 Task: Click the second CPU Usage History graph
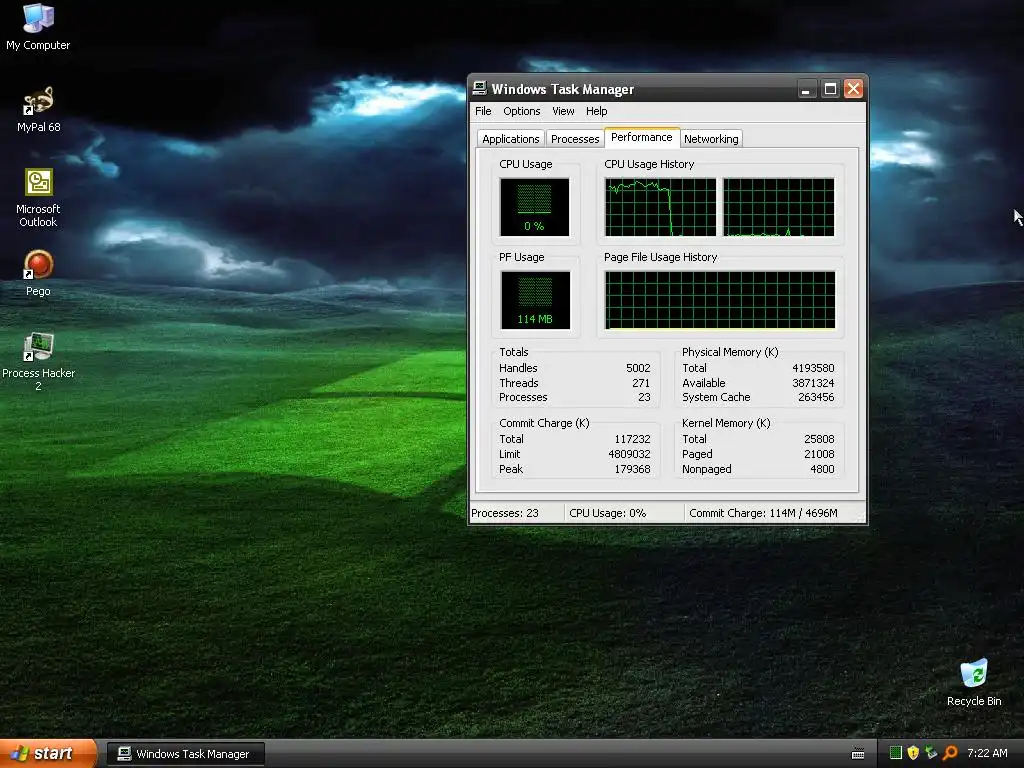[778, 207]
